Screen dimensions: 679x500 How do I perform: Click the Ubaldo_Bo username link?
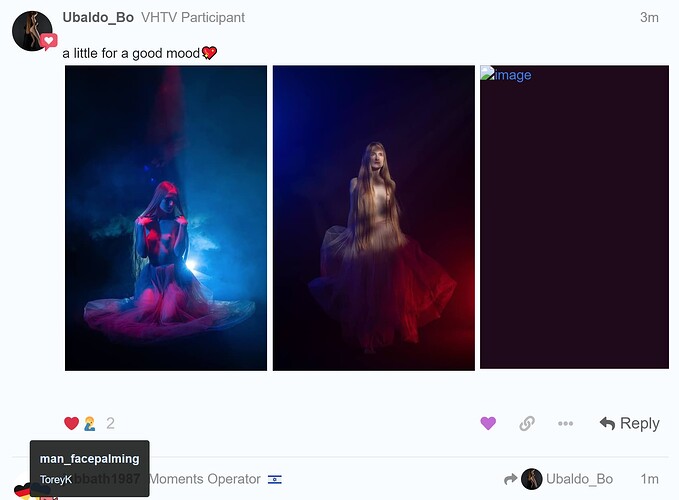(98, 17)
